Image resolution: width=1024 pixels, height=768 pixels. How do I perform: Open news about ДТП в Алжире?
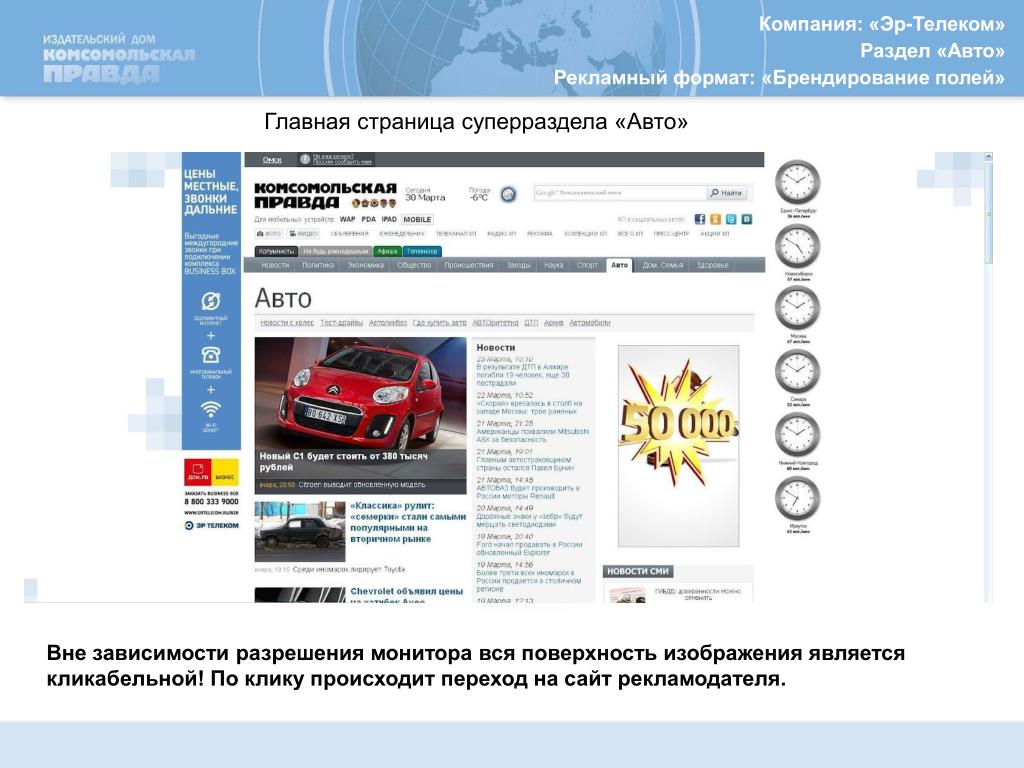(523, 375)
